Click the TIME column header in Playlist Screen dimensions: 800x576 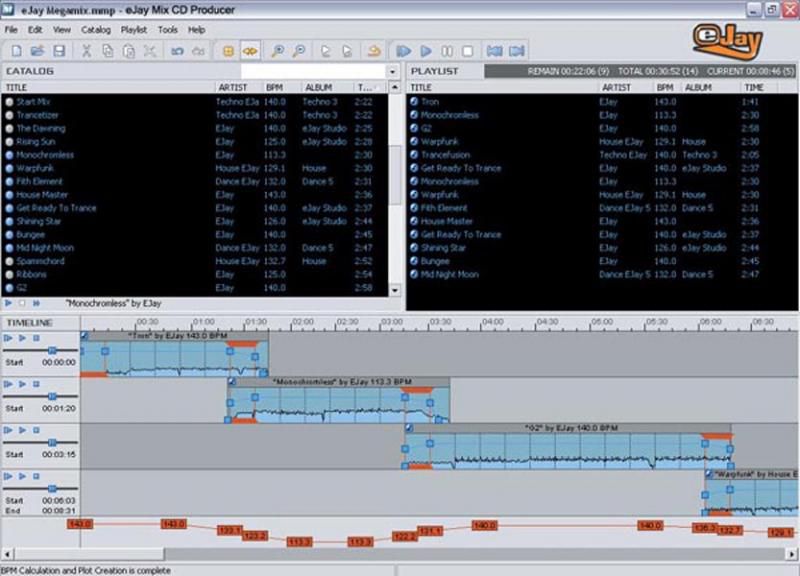[x=753, y=88]
